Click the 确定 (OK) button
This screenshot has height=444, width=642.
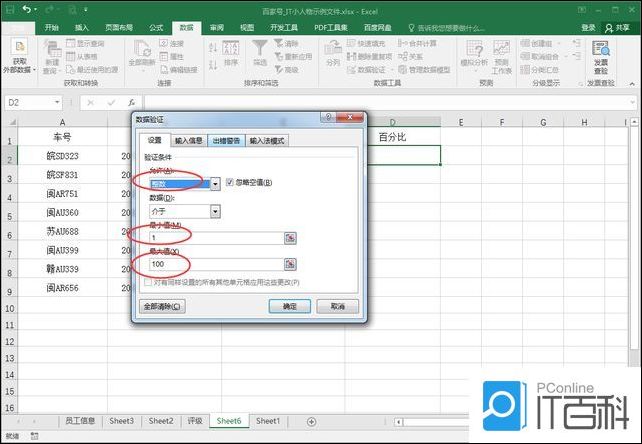tap(289, 306)
